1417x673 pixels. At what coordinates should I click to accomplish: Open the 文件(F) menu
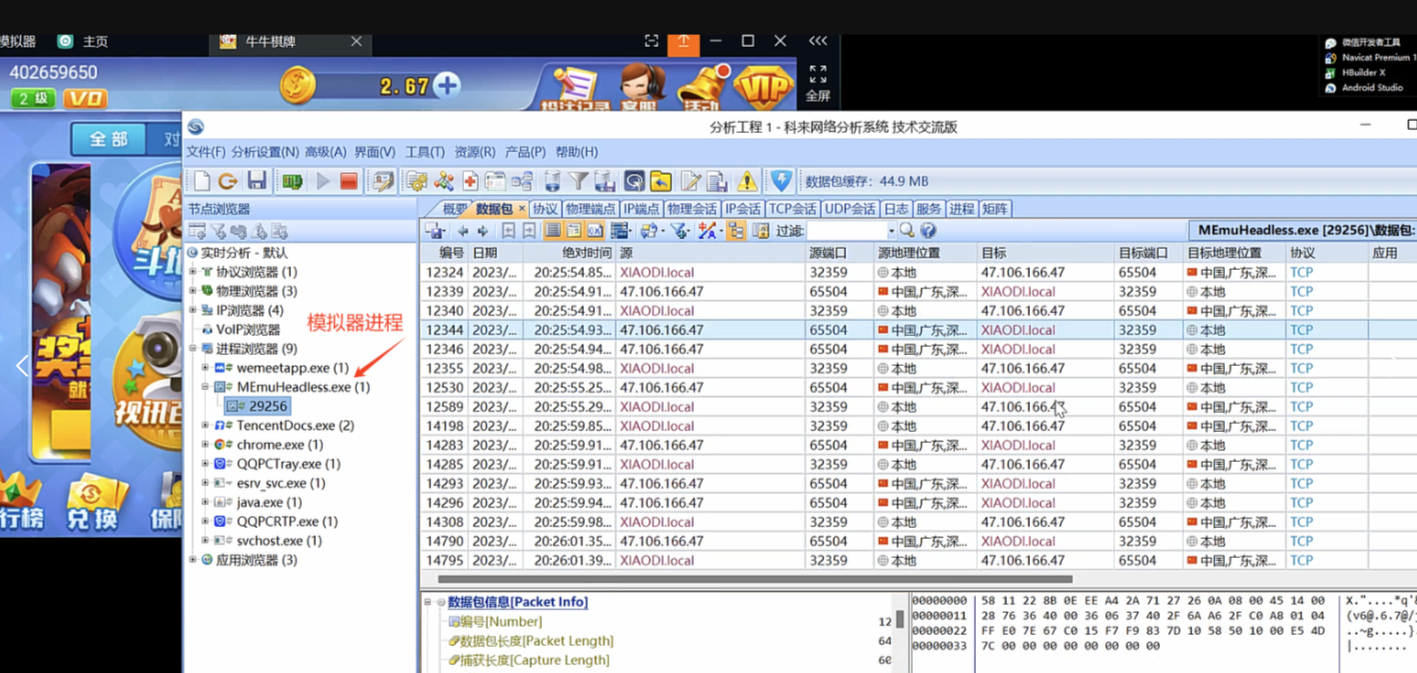coord(206,152)
